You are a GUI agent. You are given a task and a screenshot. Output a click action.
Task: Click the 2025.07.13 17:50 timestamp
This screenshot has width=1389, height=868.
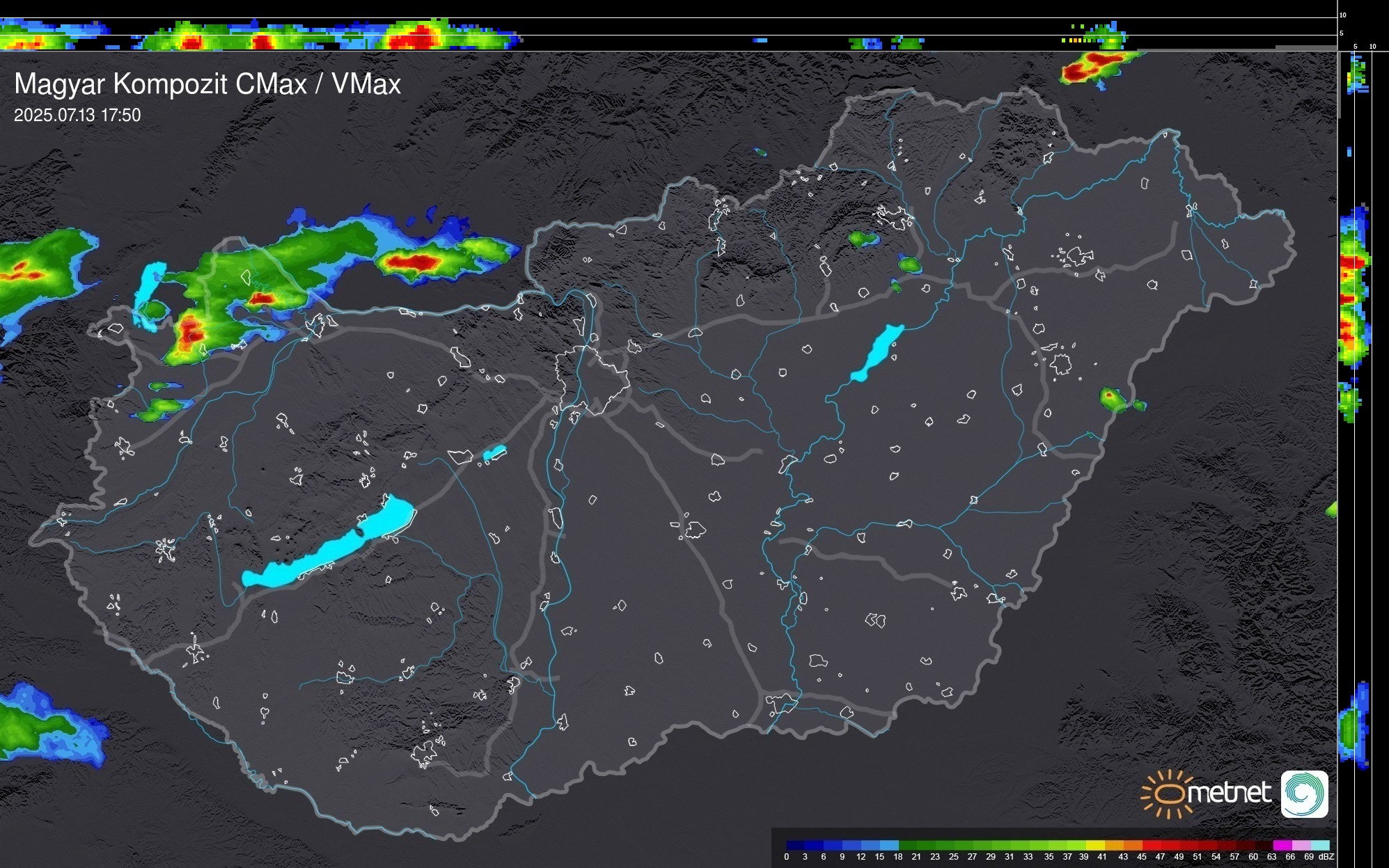click(77, 116)
